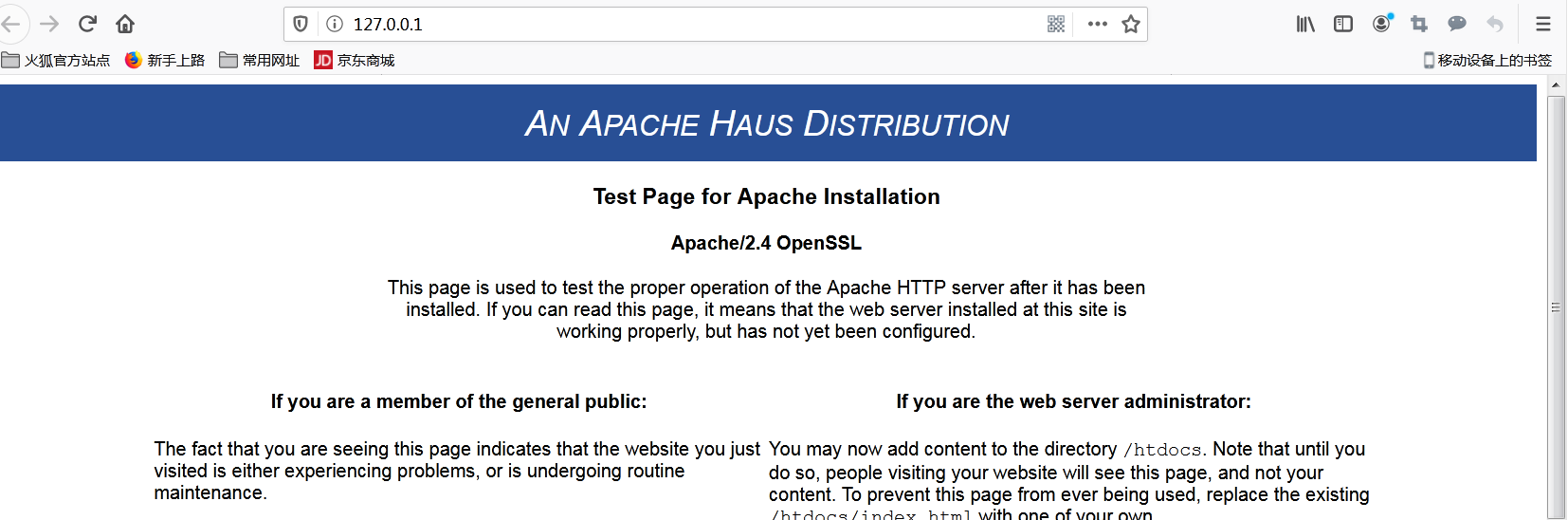Go back to the previous page
Image resolution: width=1568 pixels, height=520 pixels.
[x=10, y=24]
